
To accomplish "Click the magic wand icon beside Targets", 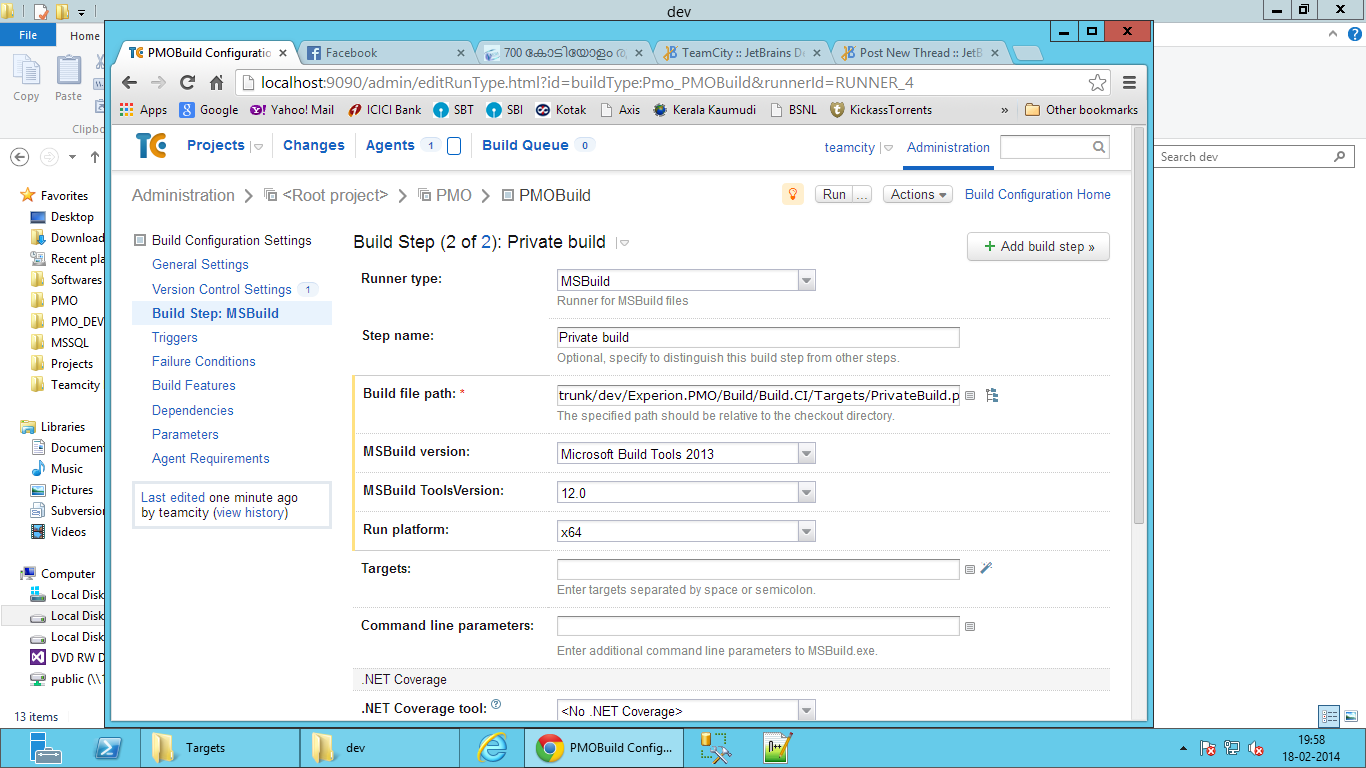I will 986,568.
